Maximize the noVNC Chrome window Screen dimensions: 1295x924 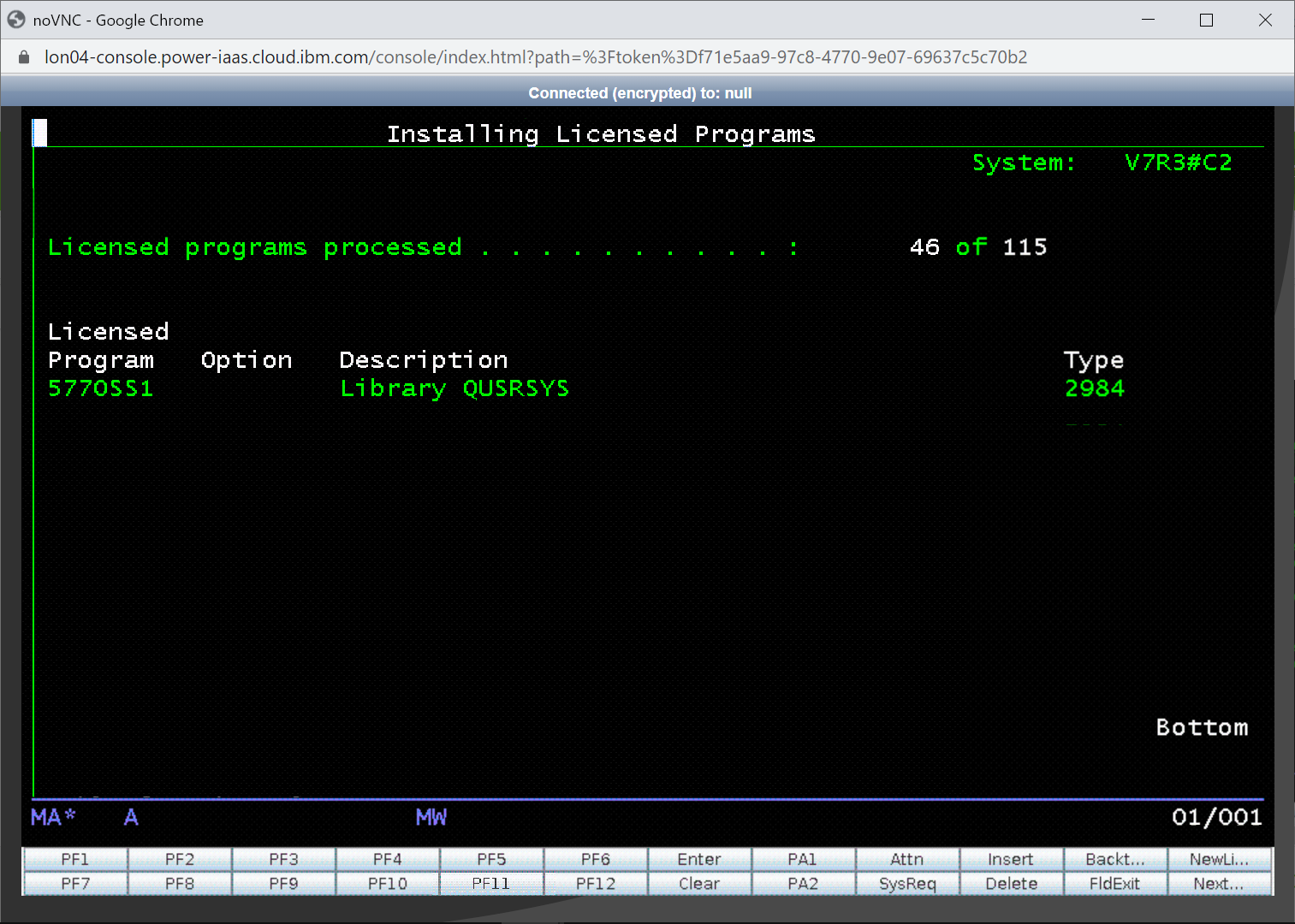click(1206, 20)
